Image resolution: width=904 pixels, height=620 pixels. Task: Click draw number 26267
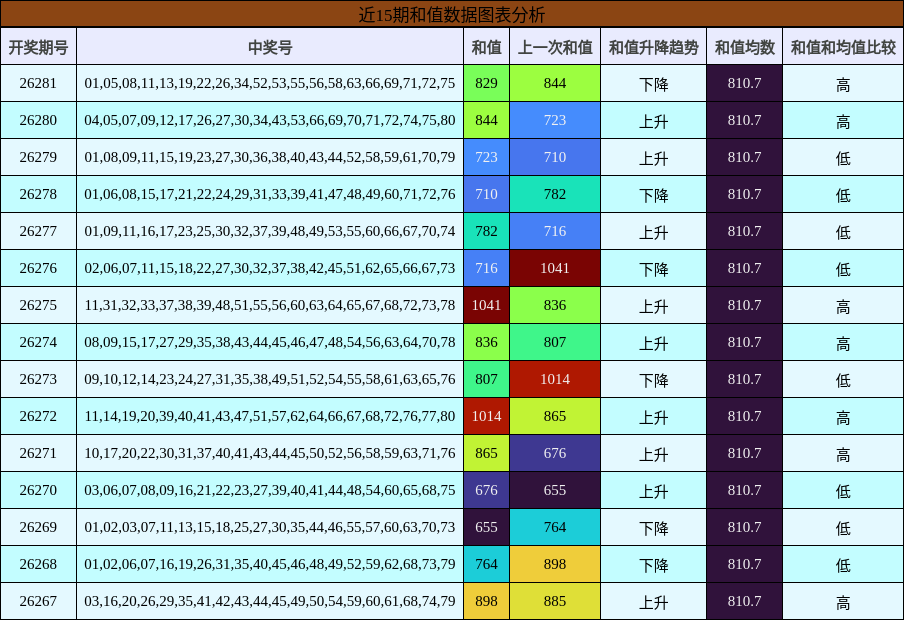[x=38, y=601]
